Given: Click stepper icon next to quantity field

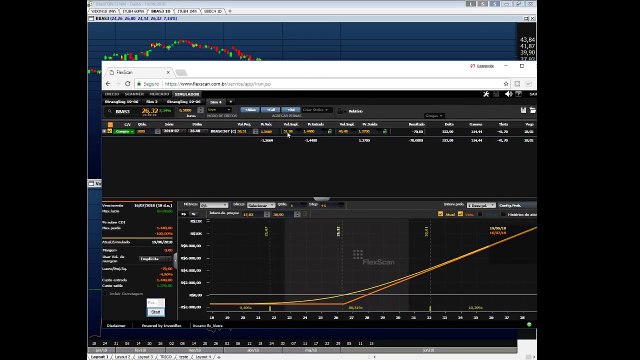Looking at the screenshot, I should (158, 131).
